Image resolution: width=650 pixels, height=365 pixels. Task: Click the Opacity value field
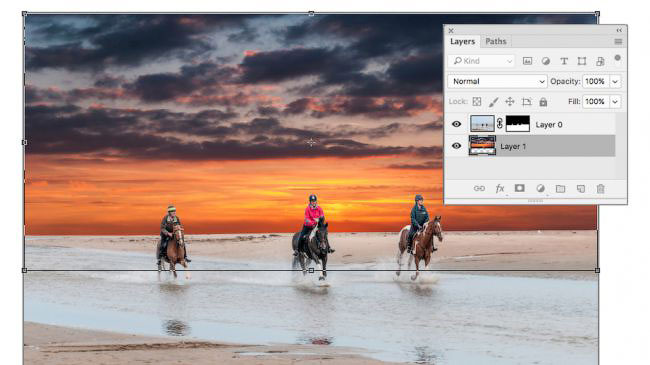(x=595, y=81)
